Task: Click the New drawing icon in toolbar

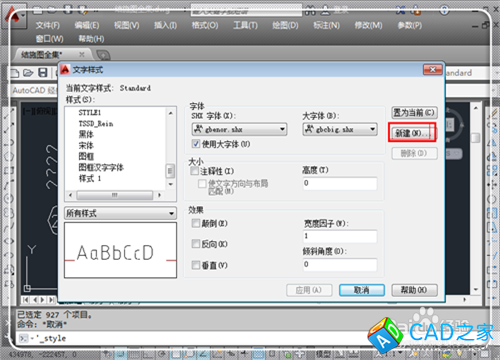Action: [14, 73]
